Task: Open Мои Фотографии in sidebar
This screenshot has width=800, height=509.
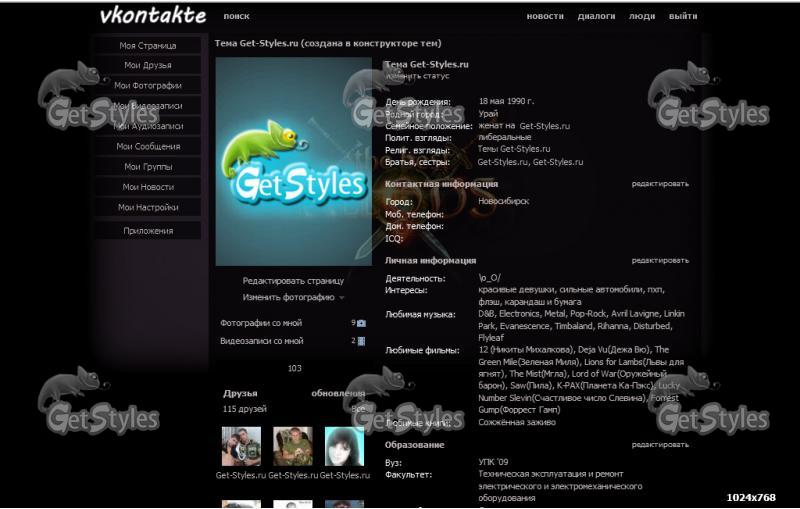Action: click(148, 86)
